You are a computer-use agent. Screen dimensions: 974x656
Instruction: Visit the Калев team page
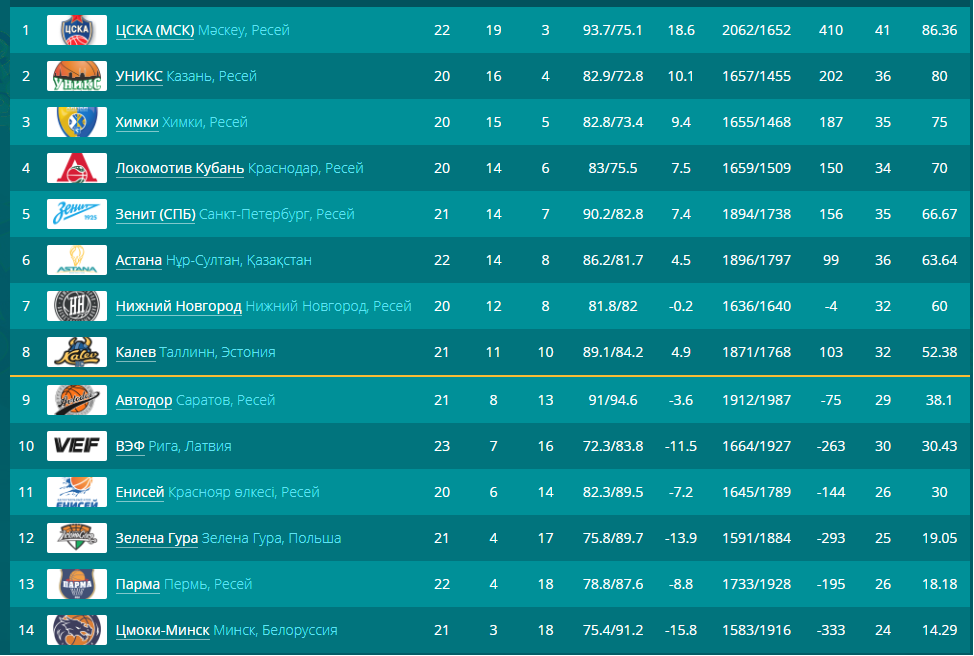(x=135, y=352)
